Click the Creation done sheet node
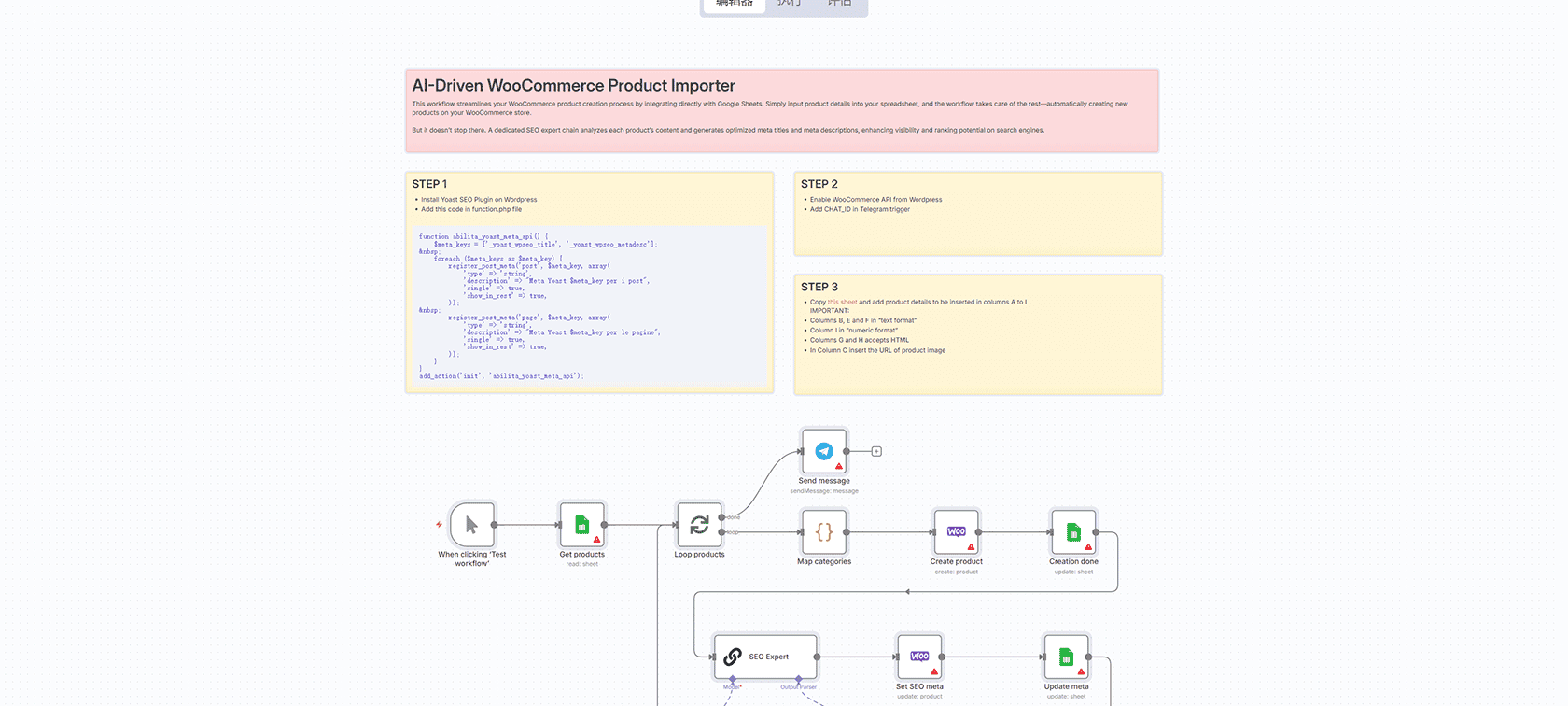Viewport: 1568px width, 706px height. pos(1073,532)
